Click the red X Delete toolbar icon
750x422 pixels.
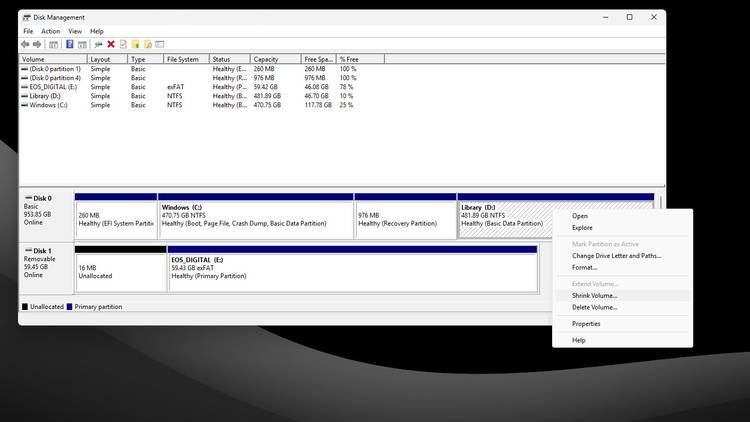click(111, 44)
